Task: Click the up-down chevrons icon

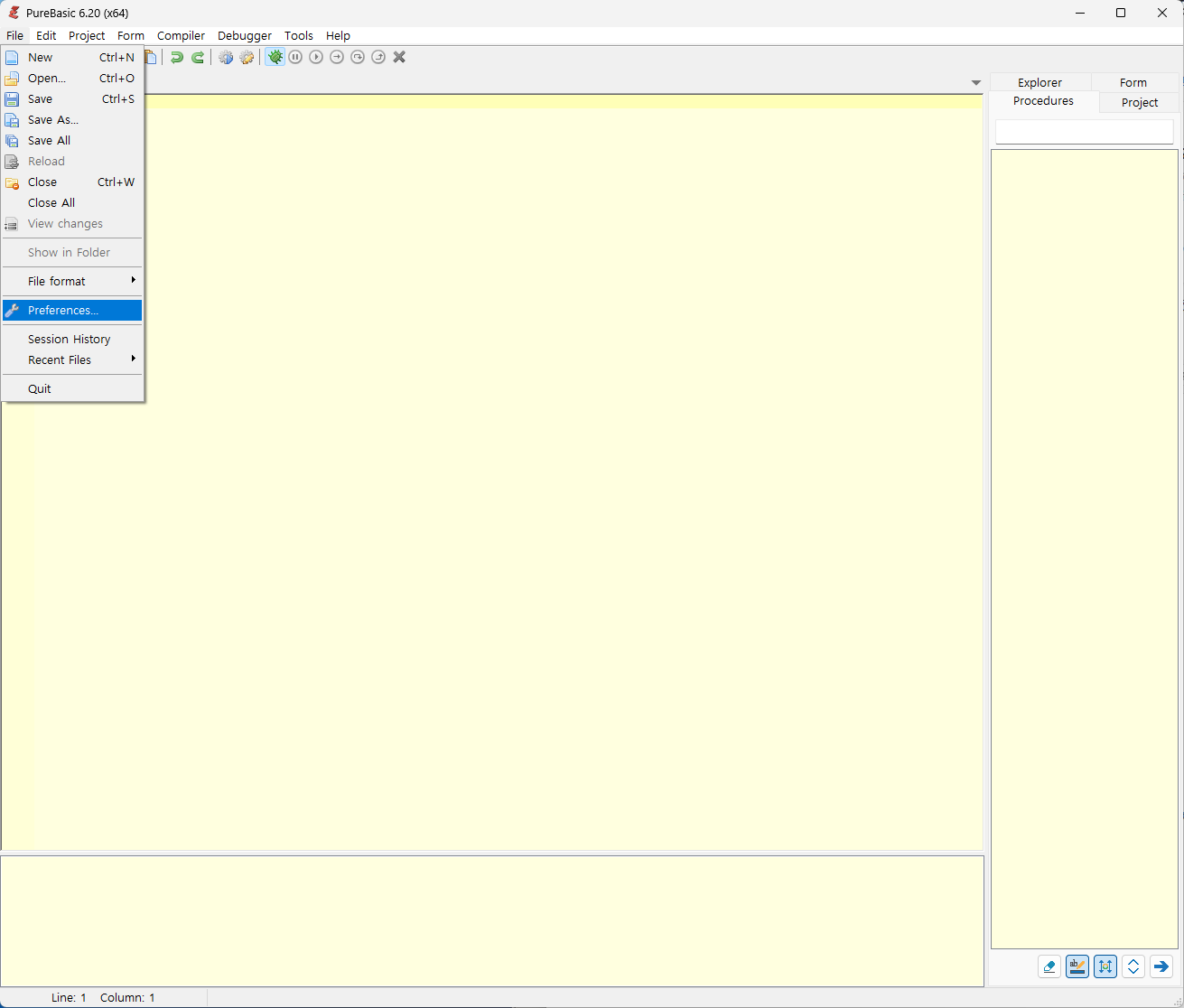Action: click(x=1133, y=966)
